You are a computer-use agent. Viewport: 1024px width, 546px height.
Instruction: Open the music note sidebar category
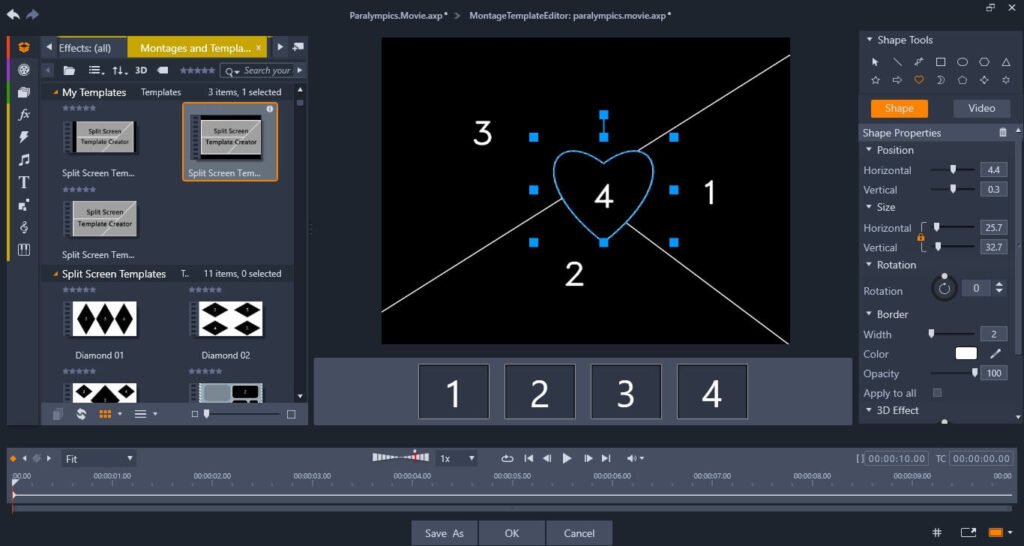click(x=24, y=159)
